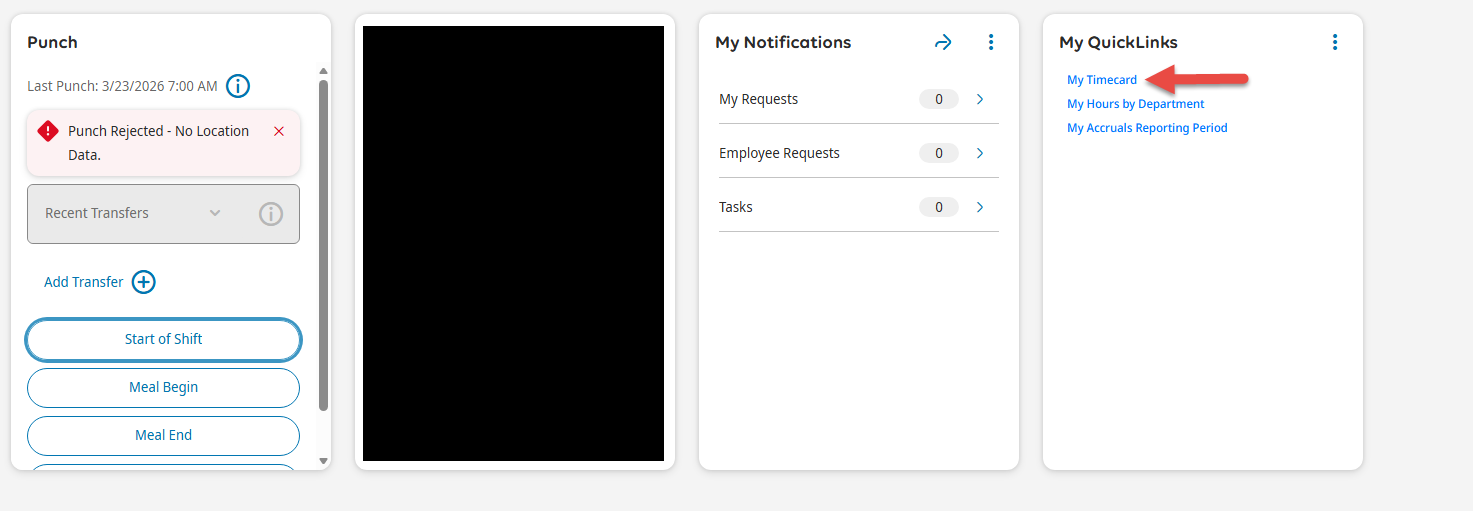The height and width of the screenshot is (511, 1473).
Task: Click the Punch panel scrollbar thumb
Action: pos(323,245)
